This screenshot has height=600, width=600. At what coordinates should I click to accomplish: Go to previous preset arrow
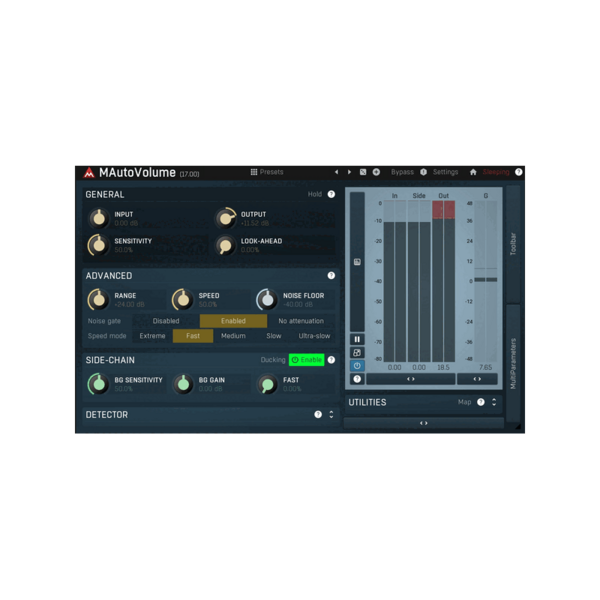(336, 172)
